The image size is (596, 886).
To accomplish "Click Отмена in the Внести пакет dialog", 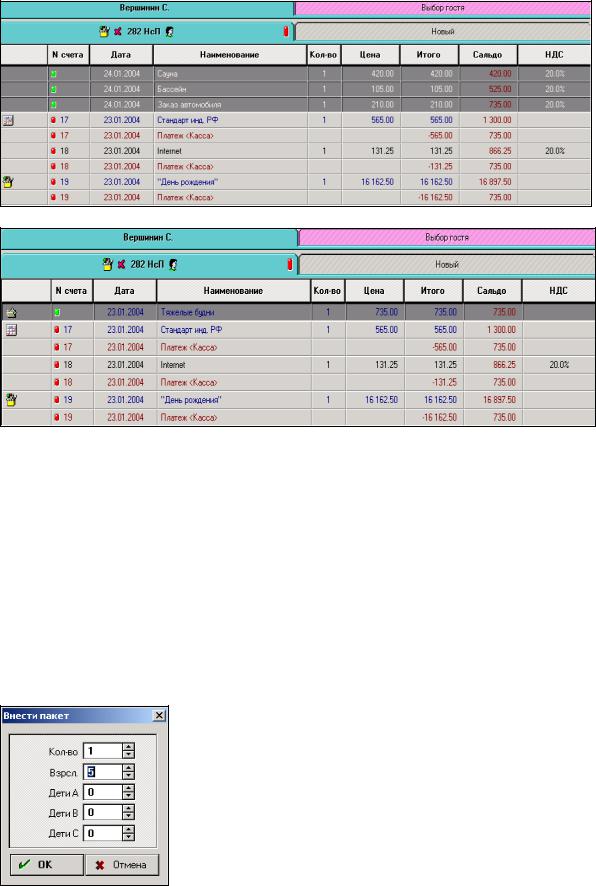I will (x=122, y=865).
